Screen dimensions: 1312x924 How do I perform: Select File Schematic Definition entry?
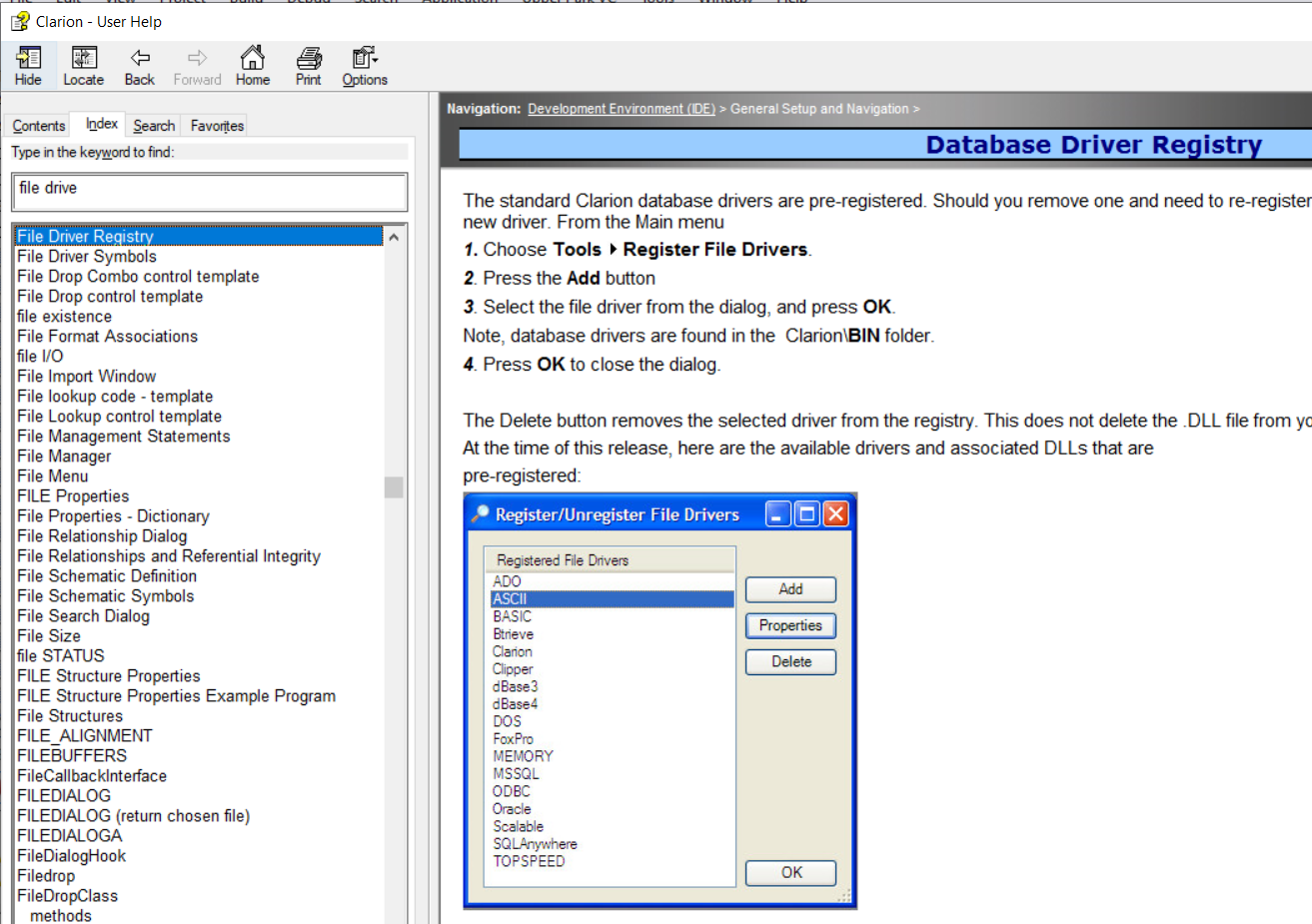pyautogui.click(x=107, y=576)
